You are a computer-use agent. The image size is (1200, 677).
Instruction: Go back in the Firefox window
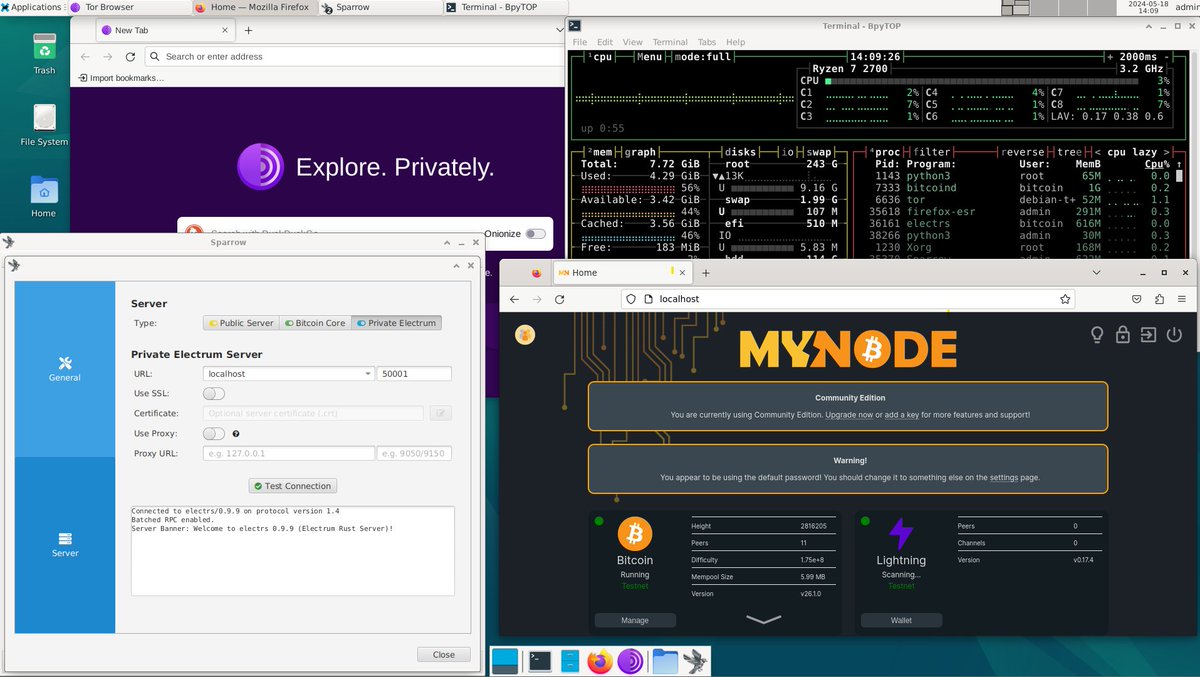(x=514, y=299)
